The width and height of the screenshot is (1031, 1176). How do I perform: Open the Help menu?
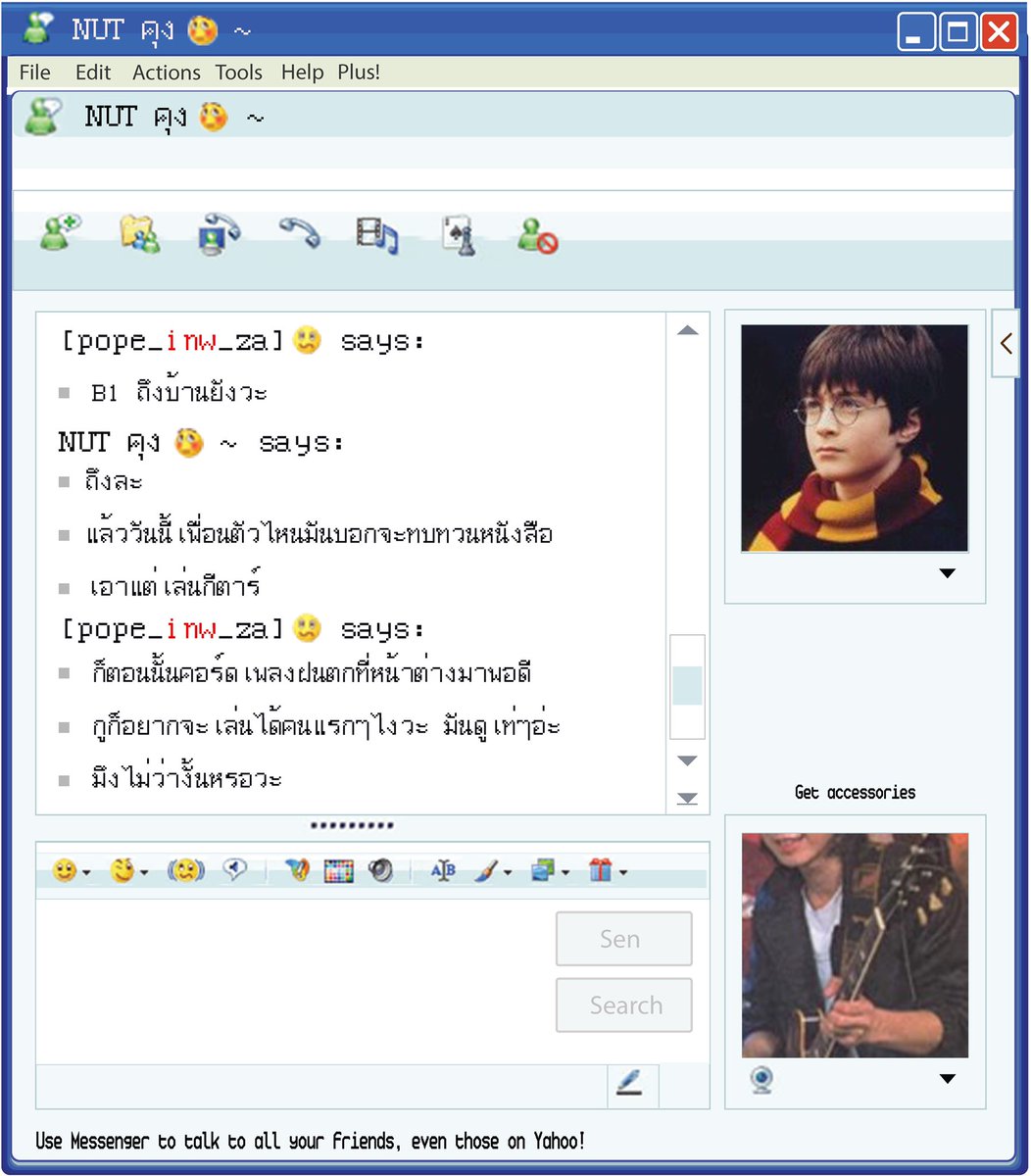[302, 73]
